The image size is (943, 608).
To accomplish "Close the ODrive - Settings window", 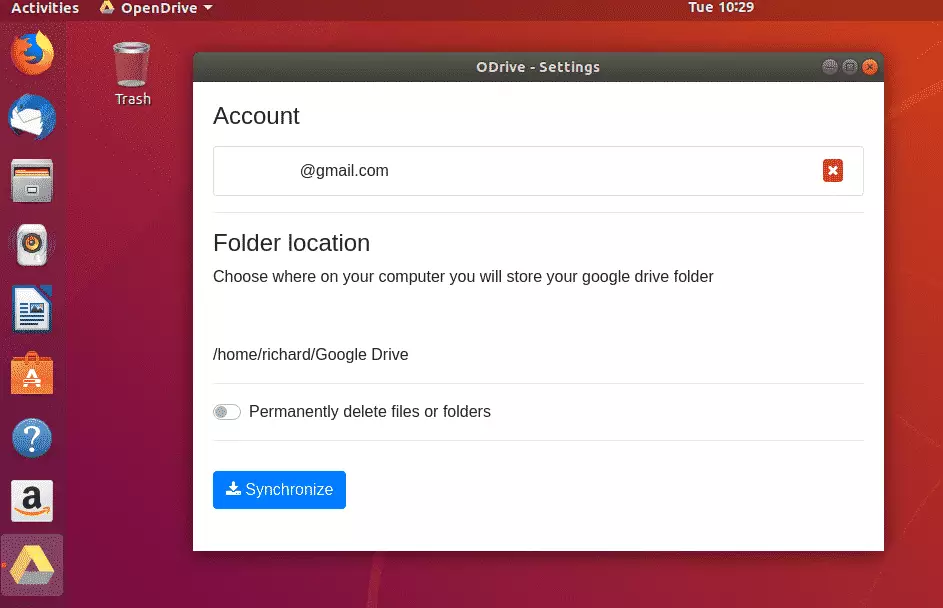I will point(870,67).
